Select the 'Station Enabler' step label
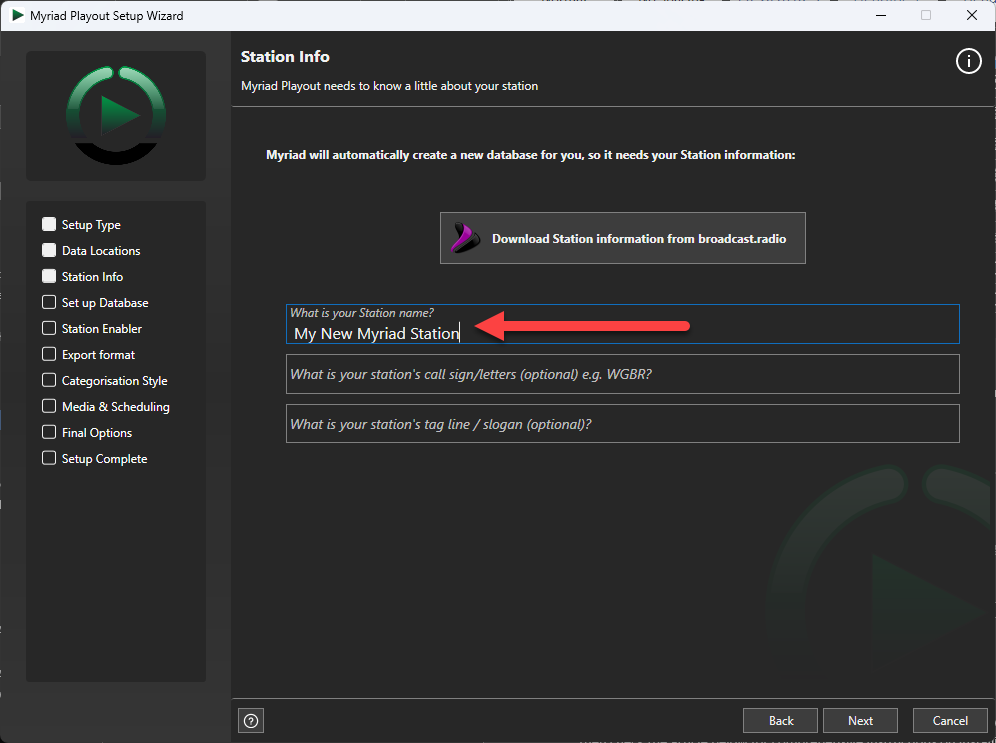The image size is (996, 743). point(102,329)
